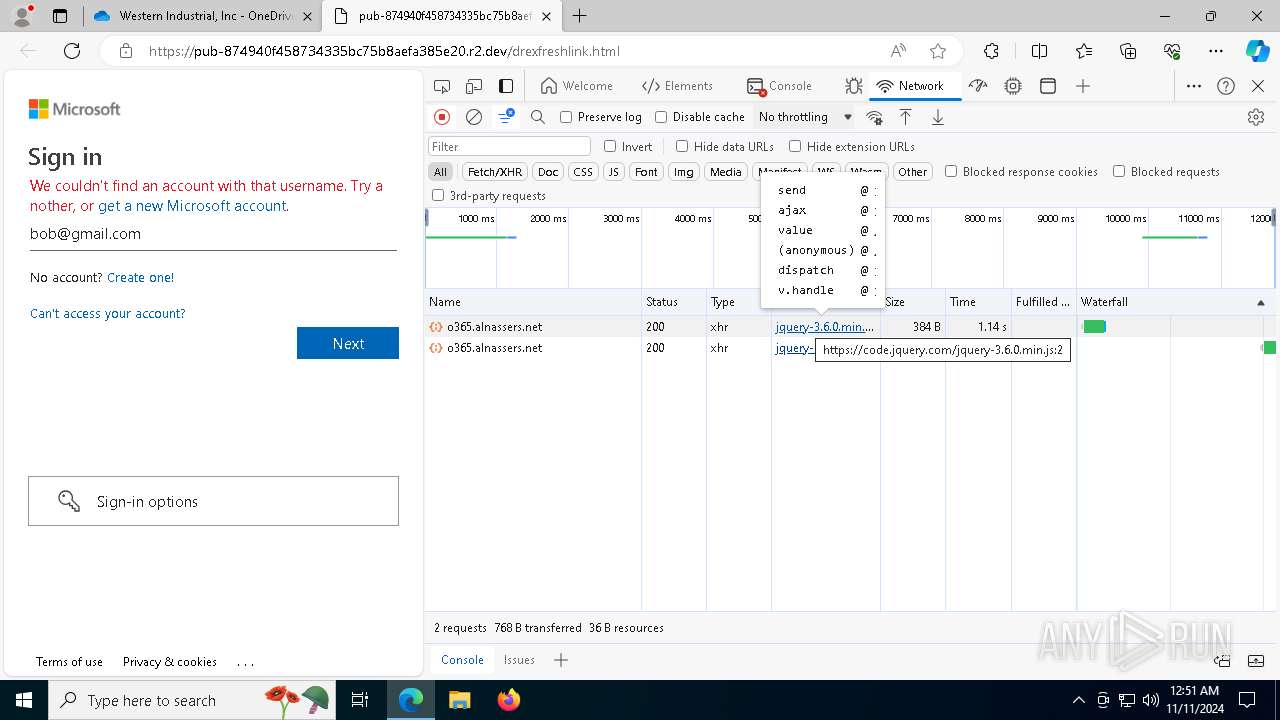Check Hide extension URLs

pyautogui.click(x=795, y=146)
